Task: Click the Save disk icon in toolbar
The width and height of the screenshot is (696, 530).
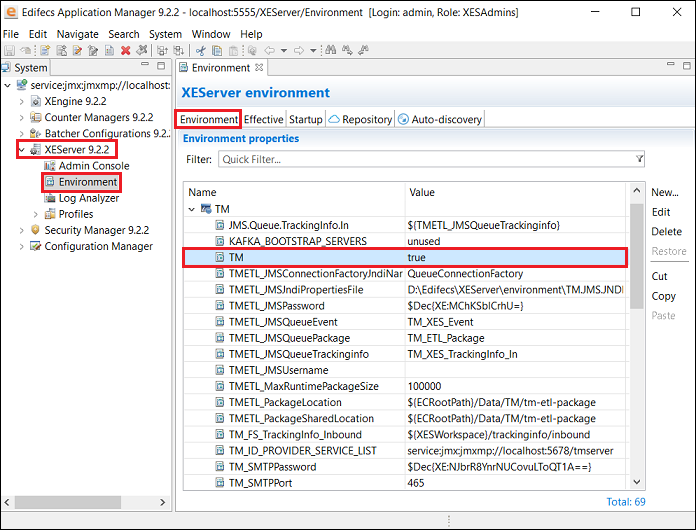Action: point(9,51)
